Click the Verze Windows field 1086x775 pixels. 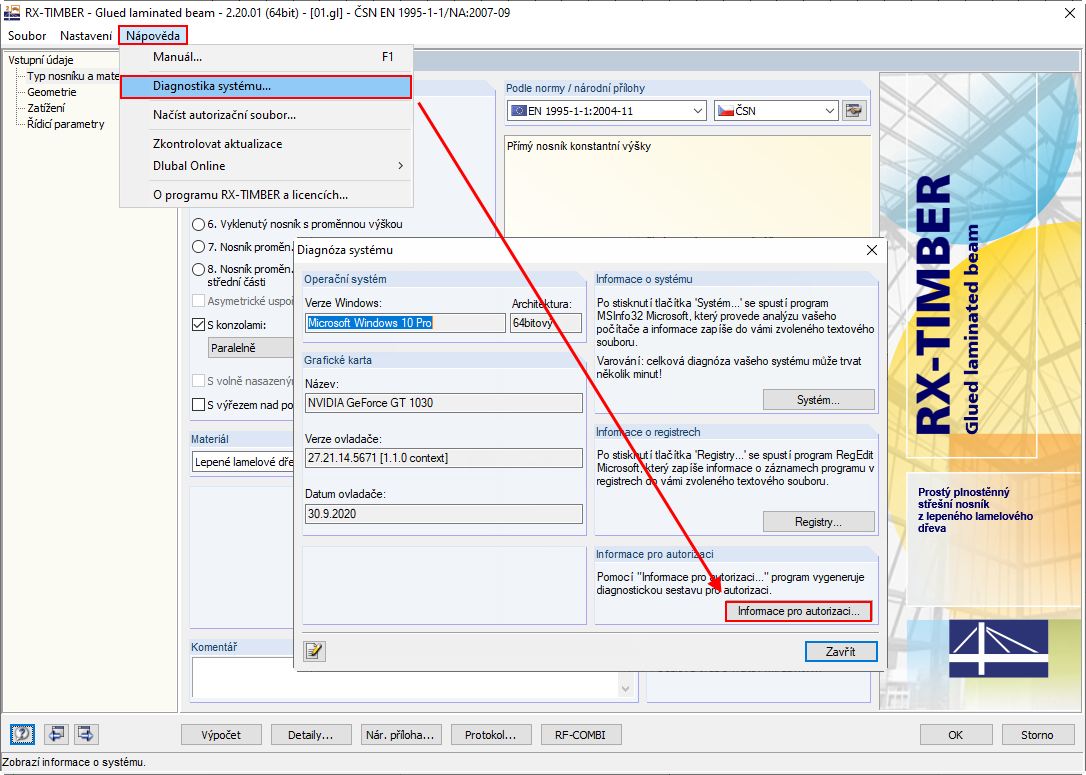[405, 323]
